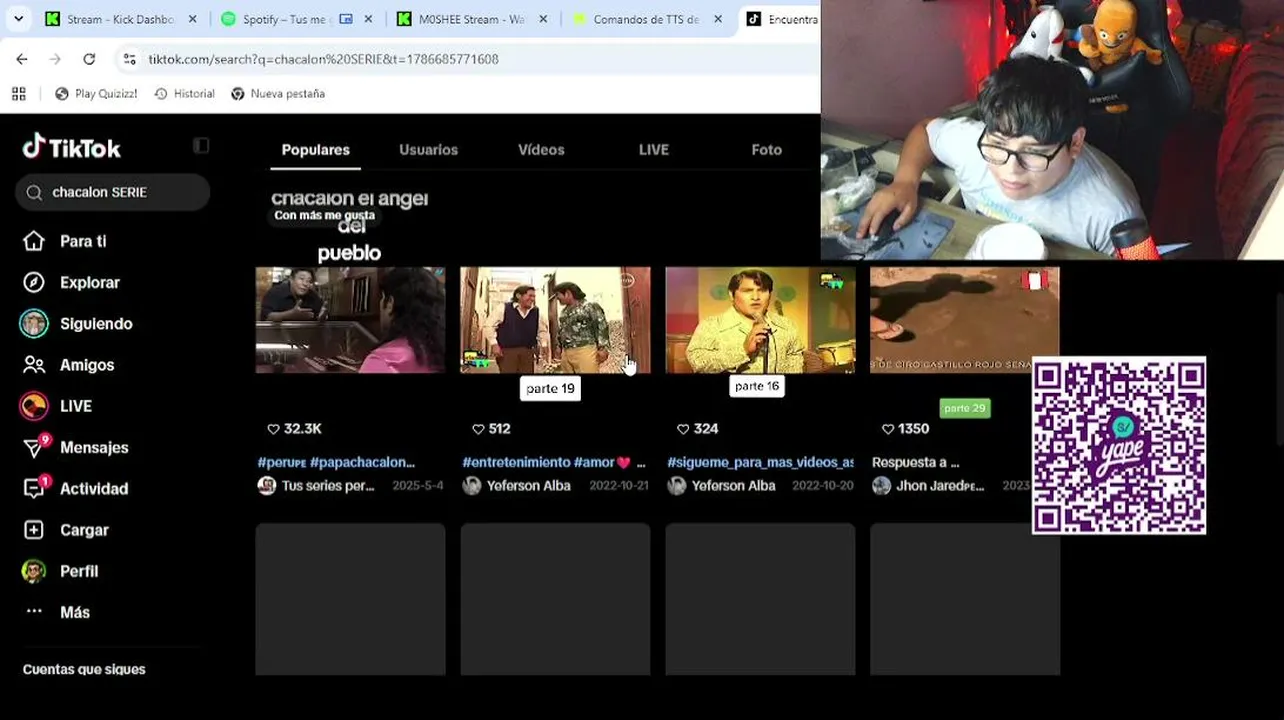Click the Cargar upload plus icon
The height and width of the screenshot is (720, 1284).
34,530
